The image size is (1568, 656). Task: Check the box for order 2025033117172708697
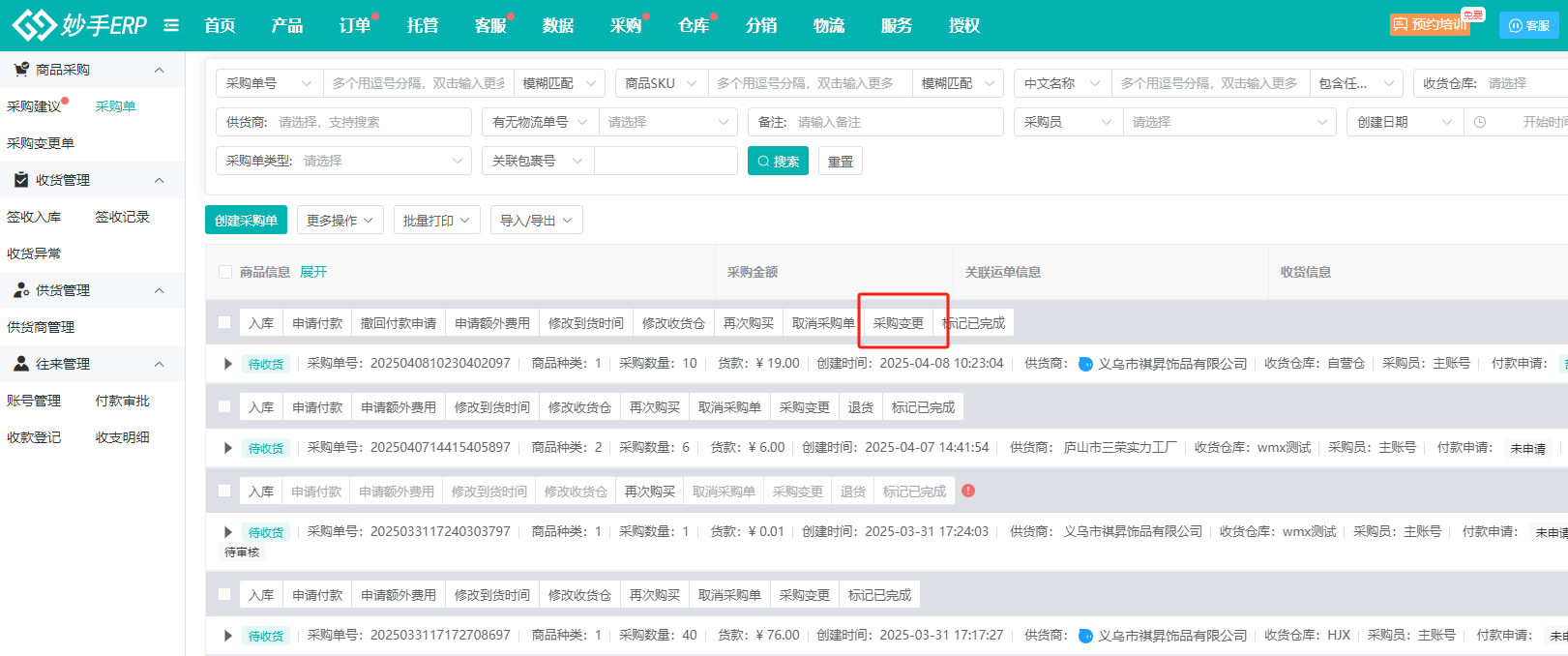pyautogui.click(x=224, y=594)
